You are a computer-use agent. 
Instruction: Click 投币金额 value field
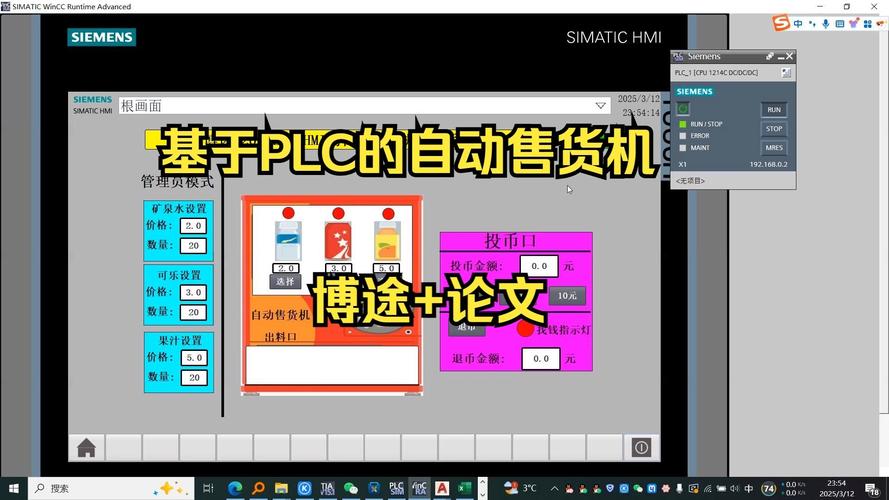[x=539, y=266]
